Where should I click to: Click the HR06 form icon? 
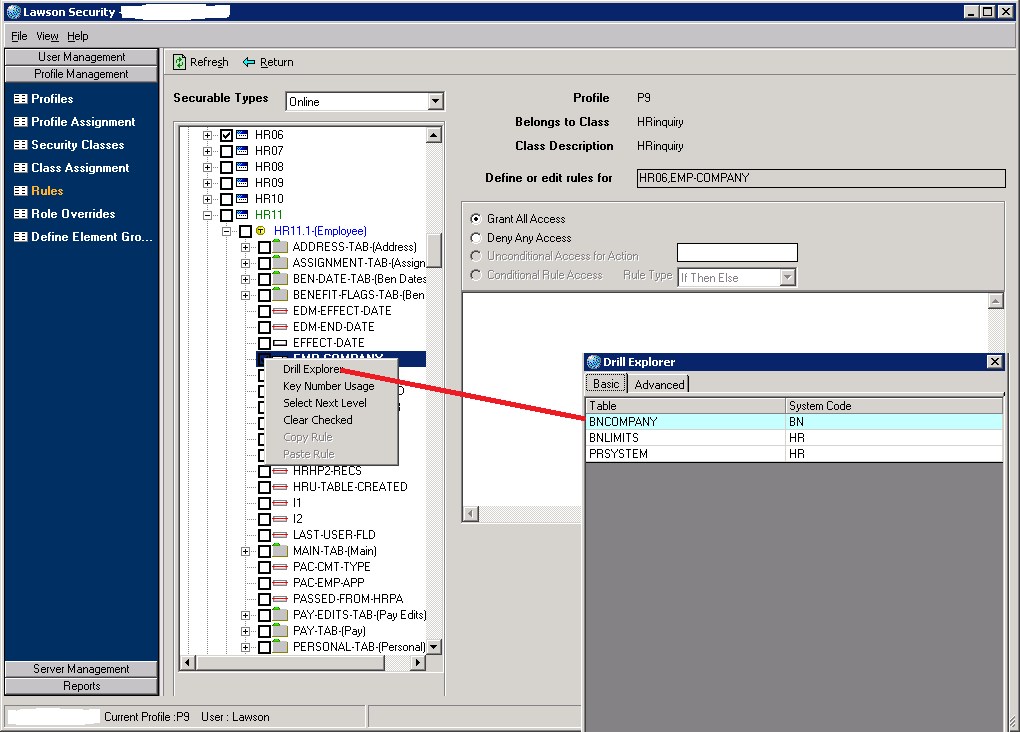242,135
